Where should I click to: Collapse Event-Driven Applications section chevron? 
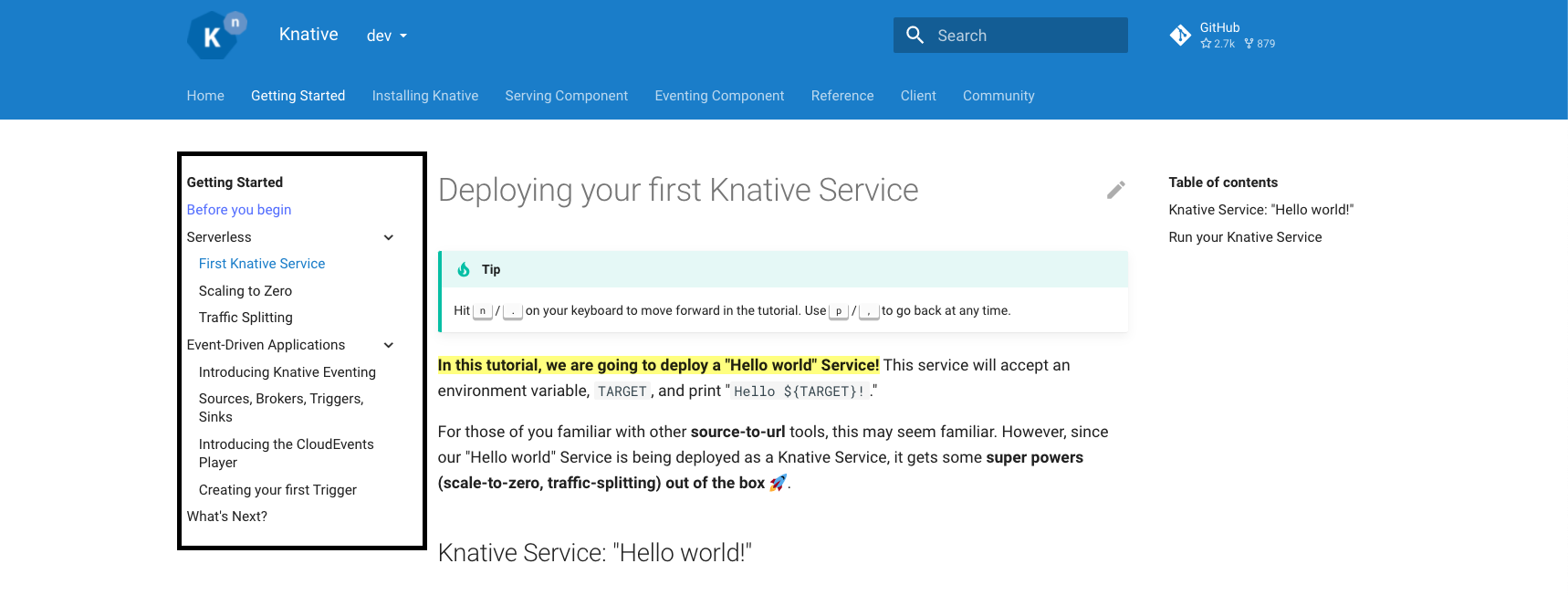[389, 345]
